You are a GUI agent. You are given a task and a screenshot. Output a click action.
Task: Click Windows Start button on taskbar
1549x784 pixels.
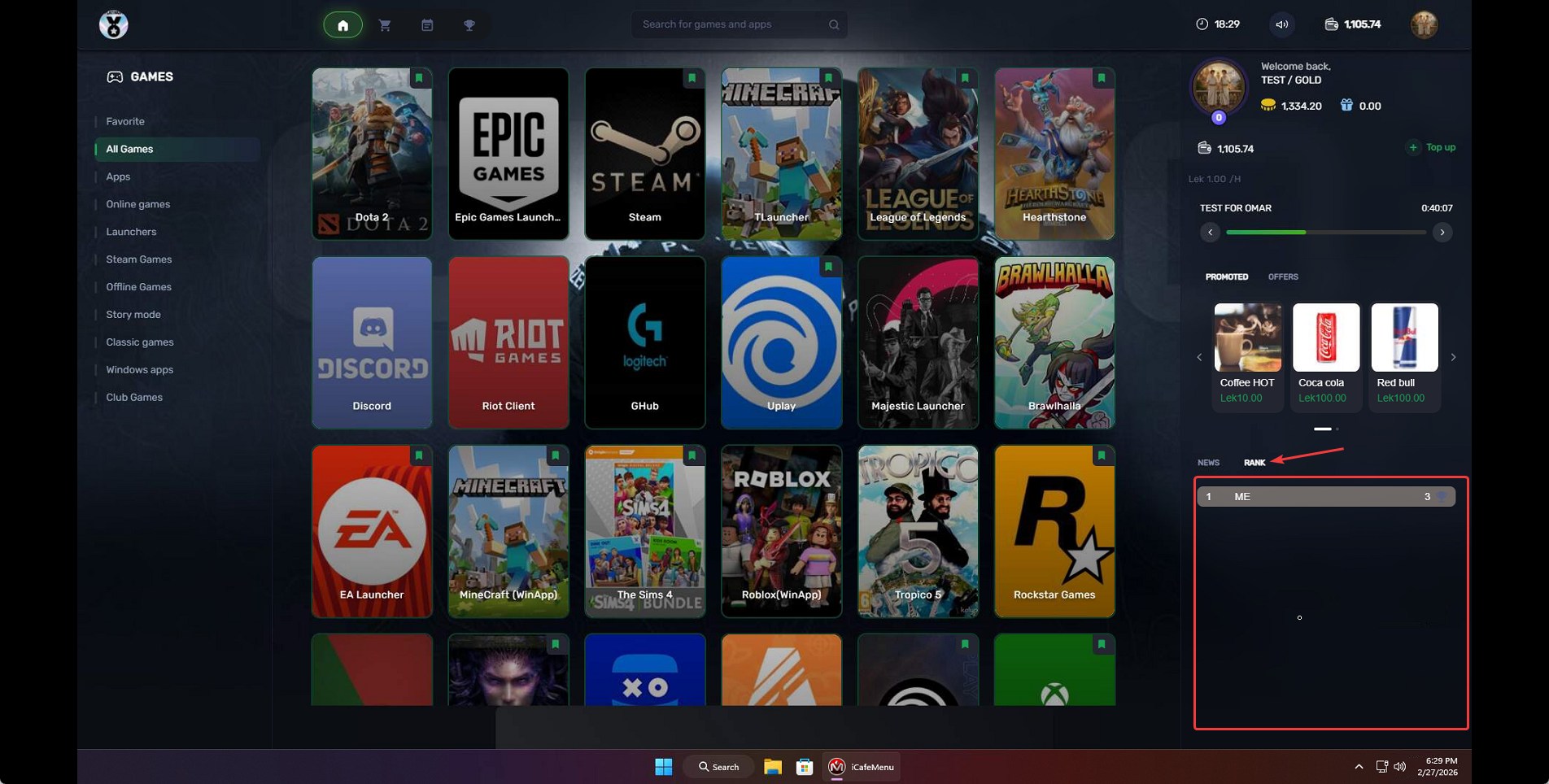tap(664, 767)
